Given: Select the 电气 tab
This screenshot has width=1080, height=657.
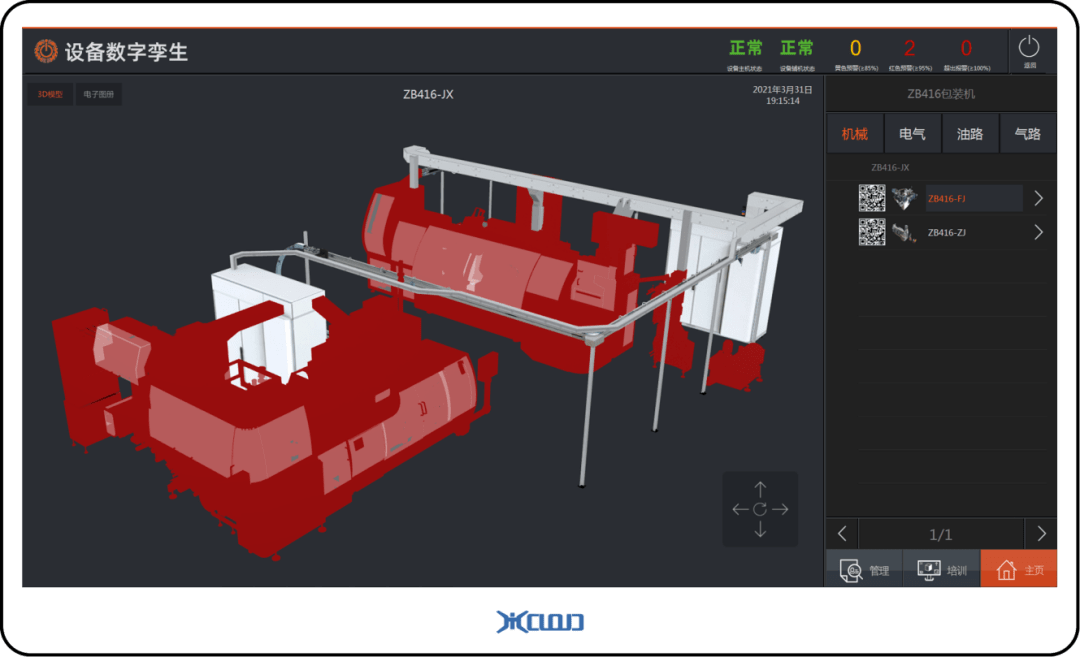Looking at the screenshot, I should pos(912,134).
